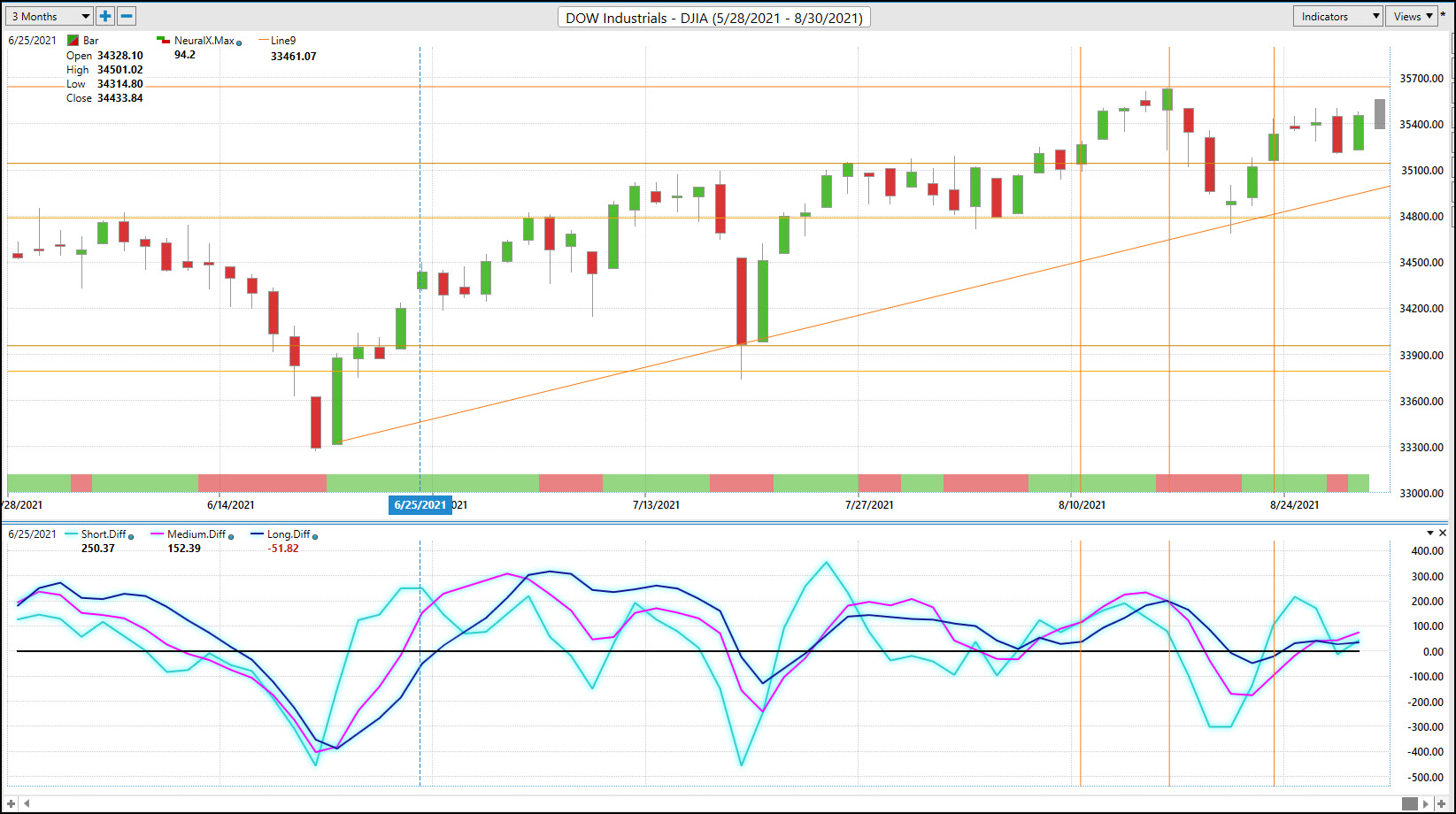Viewport: 1456px width, 814px height.
Task: Click the Bar legend color icon
Action: click(x=73, y=41)
